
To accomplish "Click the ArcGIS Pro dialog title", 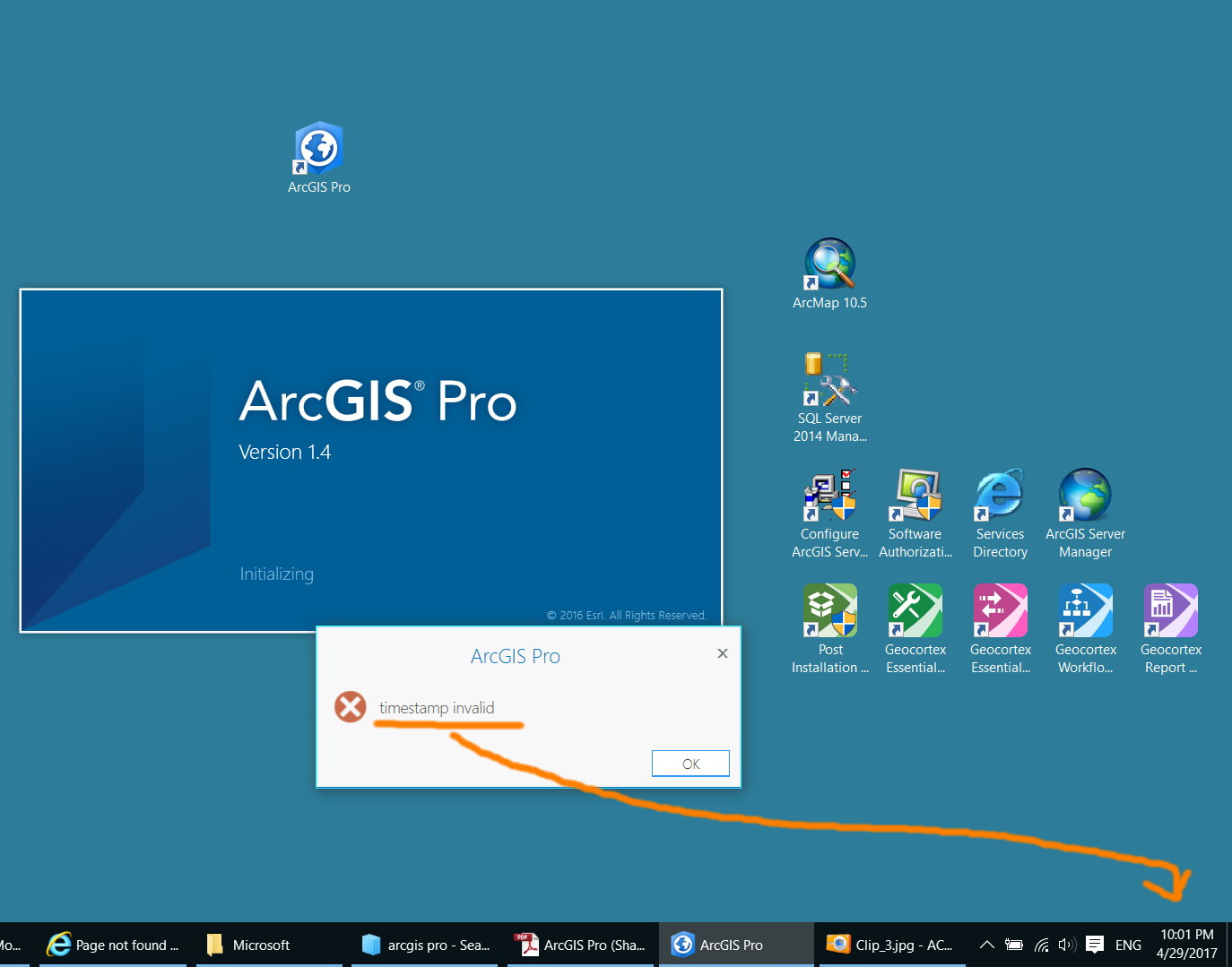I will click(x=516, y=656).
